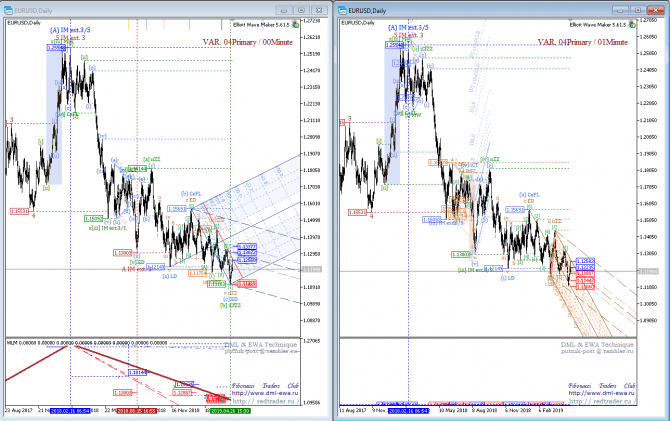Click the '8 Aug 2018' date on the time axis

pyautogui.click(x=484, y=411)
